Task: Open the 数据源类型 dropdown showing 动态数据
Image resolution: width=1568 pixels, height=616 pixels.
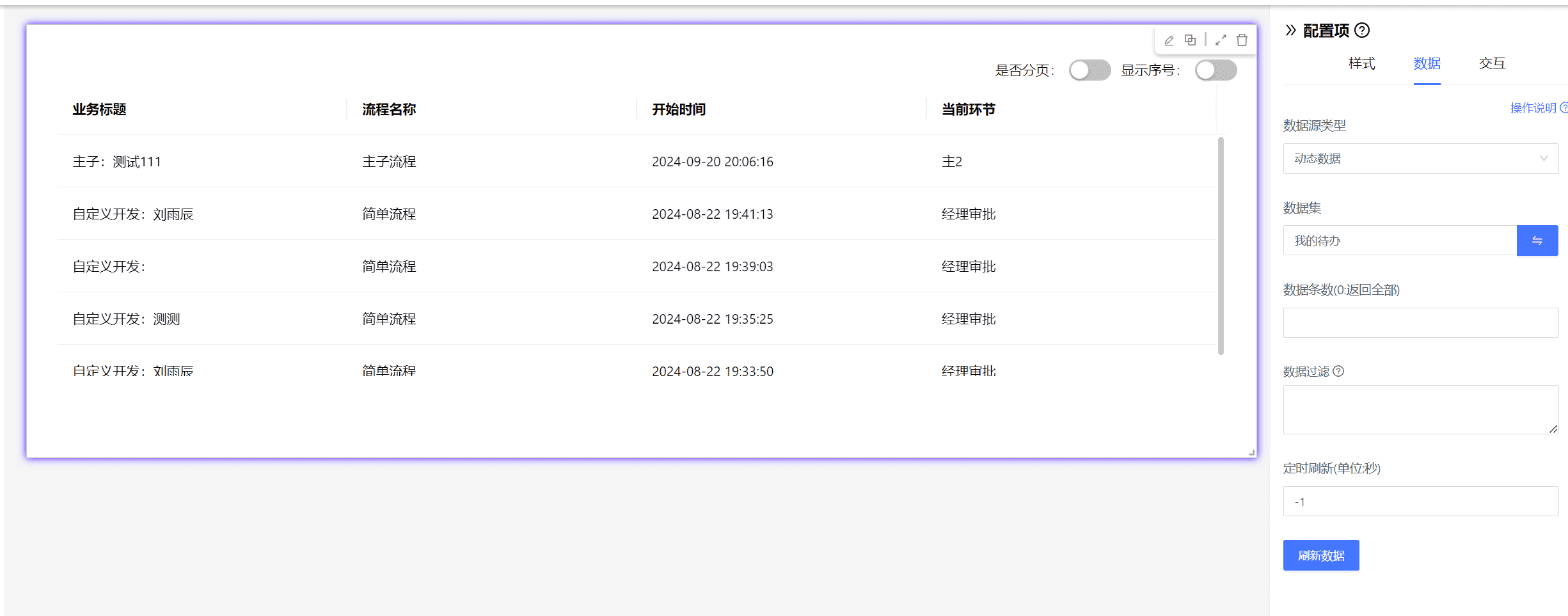Action: pos(1420,159)
